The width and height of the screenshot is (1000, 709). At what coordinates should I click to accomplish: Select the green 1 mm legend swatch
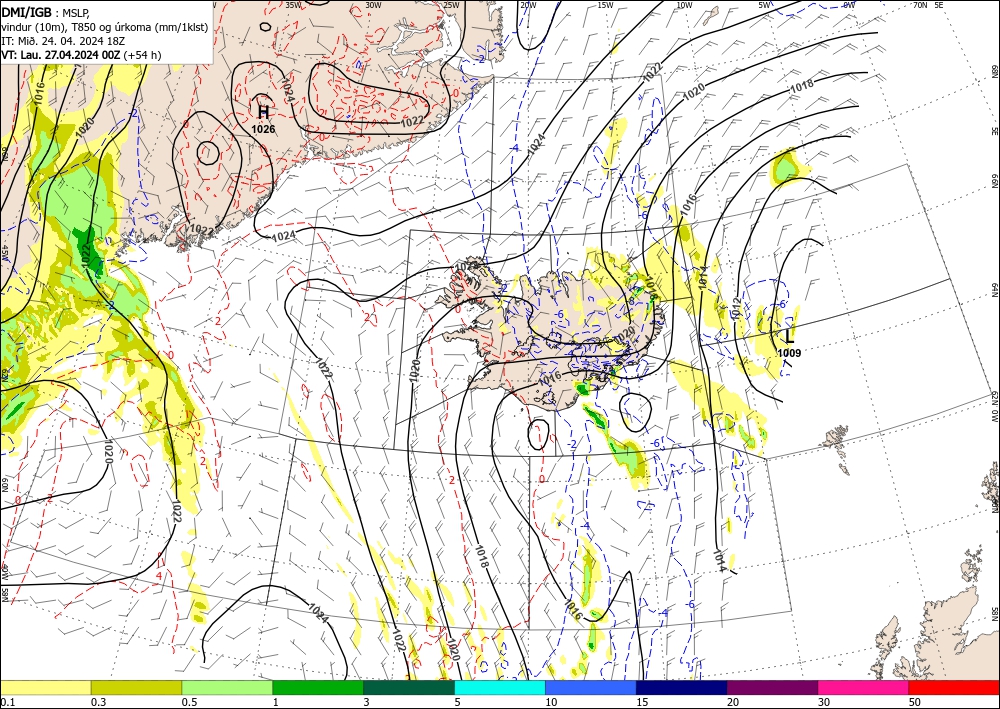tap(318, 687)
